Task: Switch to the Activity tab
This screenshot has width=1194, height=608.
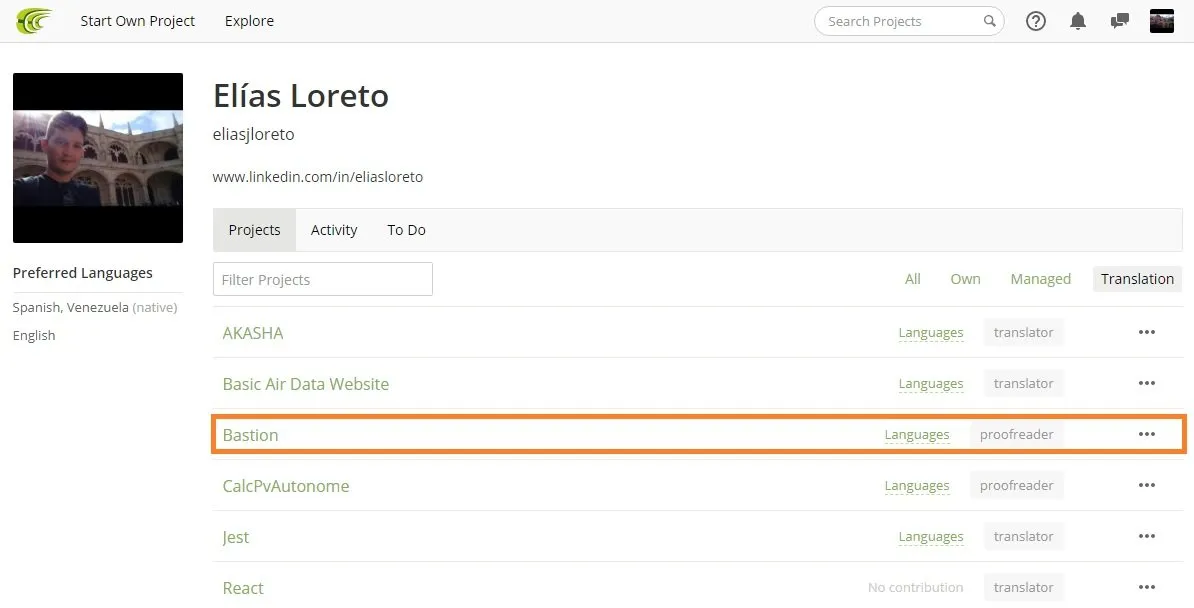Action: coord(334,230)
